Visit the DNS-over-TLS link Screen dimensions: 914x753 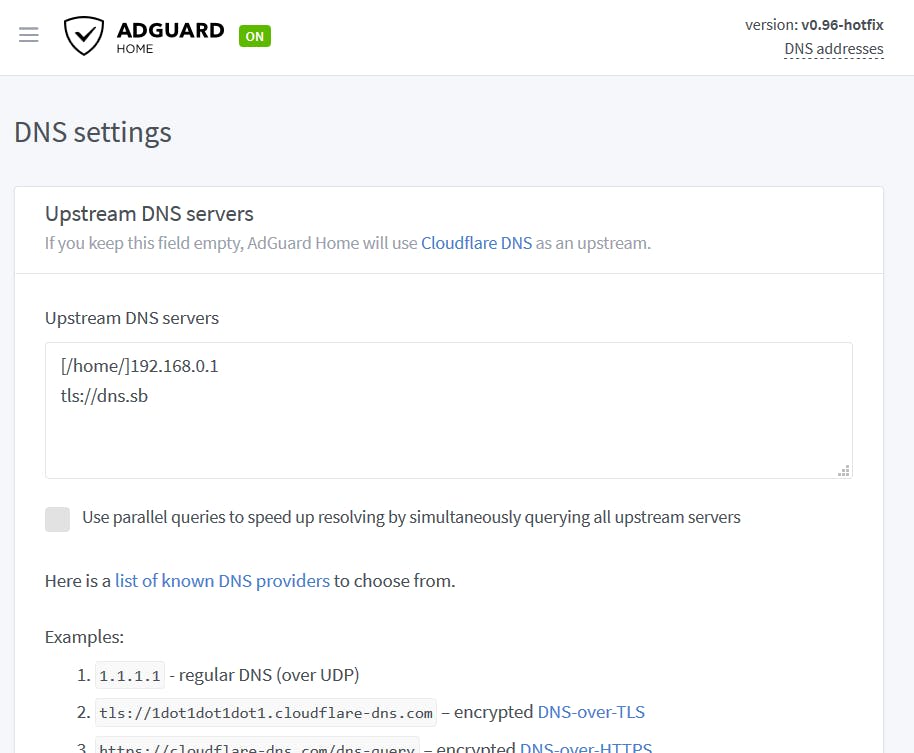[x=591, y=713]
